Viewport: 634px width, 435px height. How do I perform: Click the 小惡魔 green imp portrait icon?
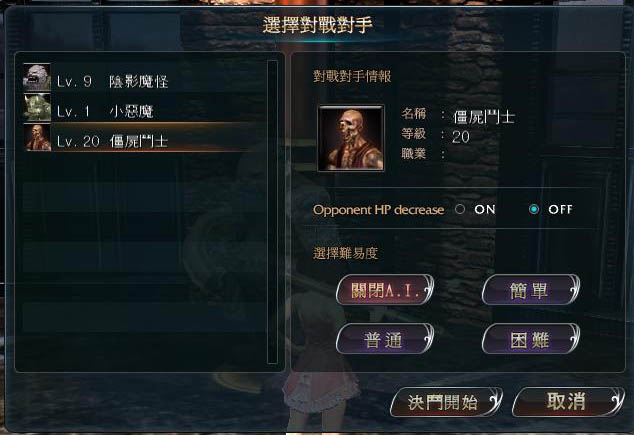[37, 108]
